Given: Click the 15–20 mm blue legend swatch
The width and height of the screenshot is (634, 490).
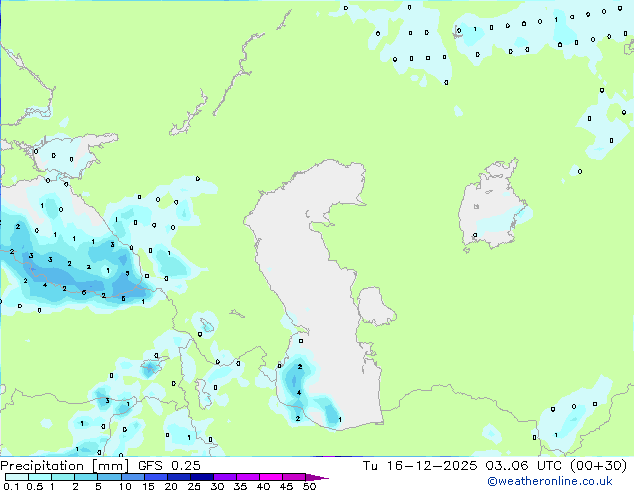Looking at the screenshot, I should pos(155,477).
